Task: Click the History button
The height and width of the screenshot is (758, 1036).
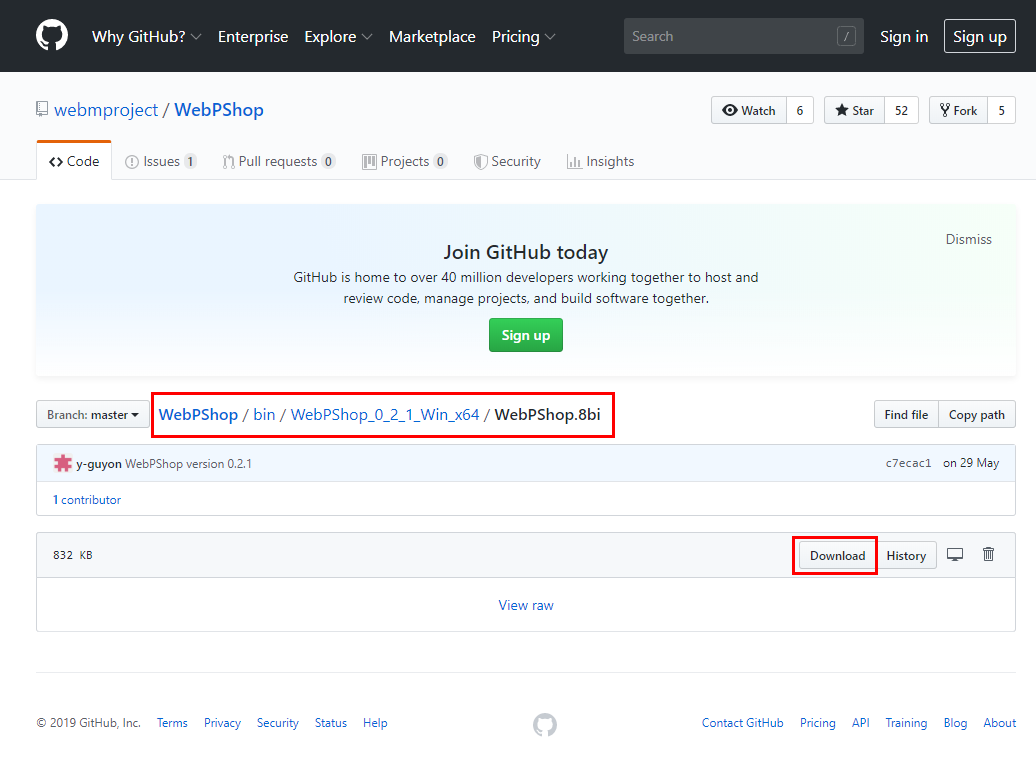Action: coord(906,555)
